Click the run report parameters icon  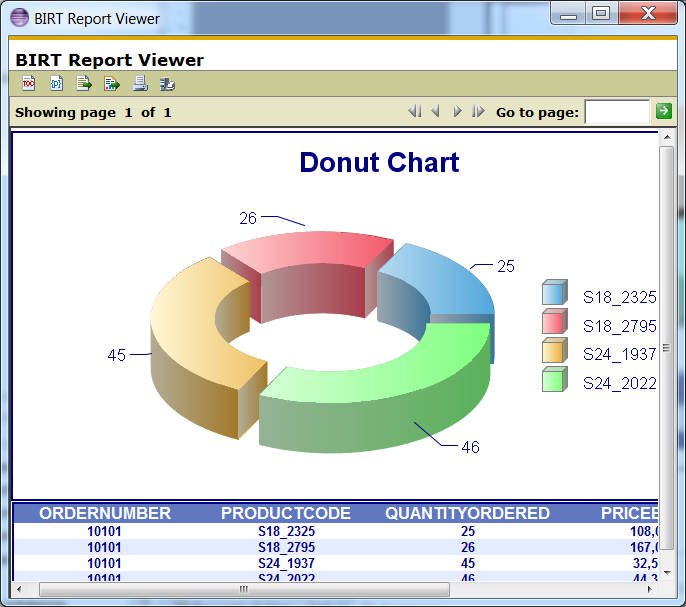pyautogui.click(x=56, y=84)
